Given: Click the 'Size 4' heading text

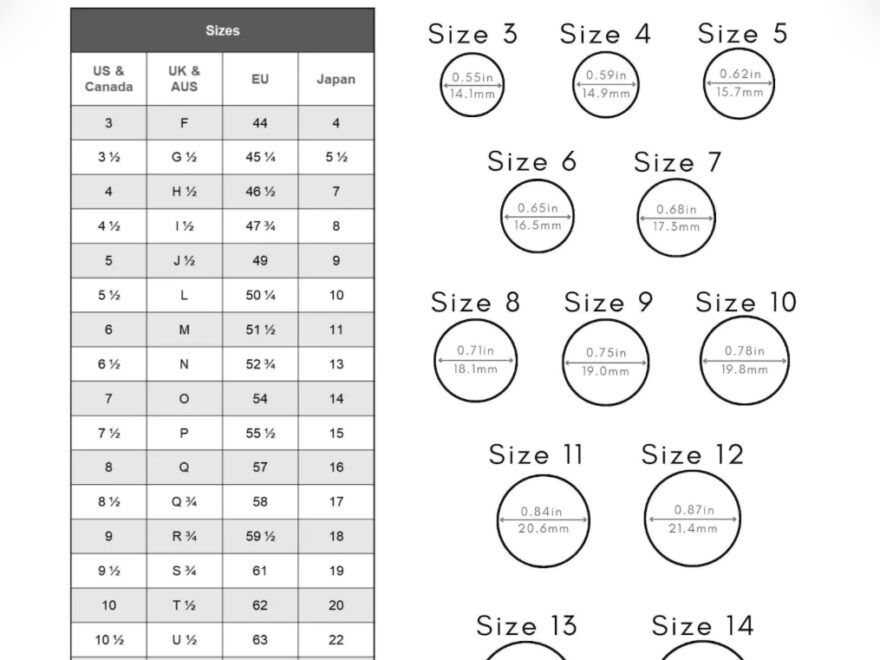Looking at the screenshot, I should [605, 34].
